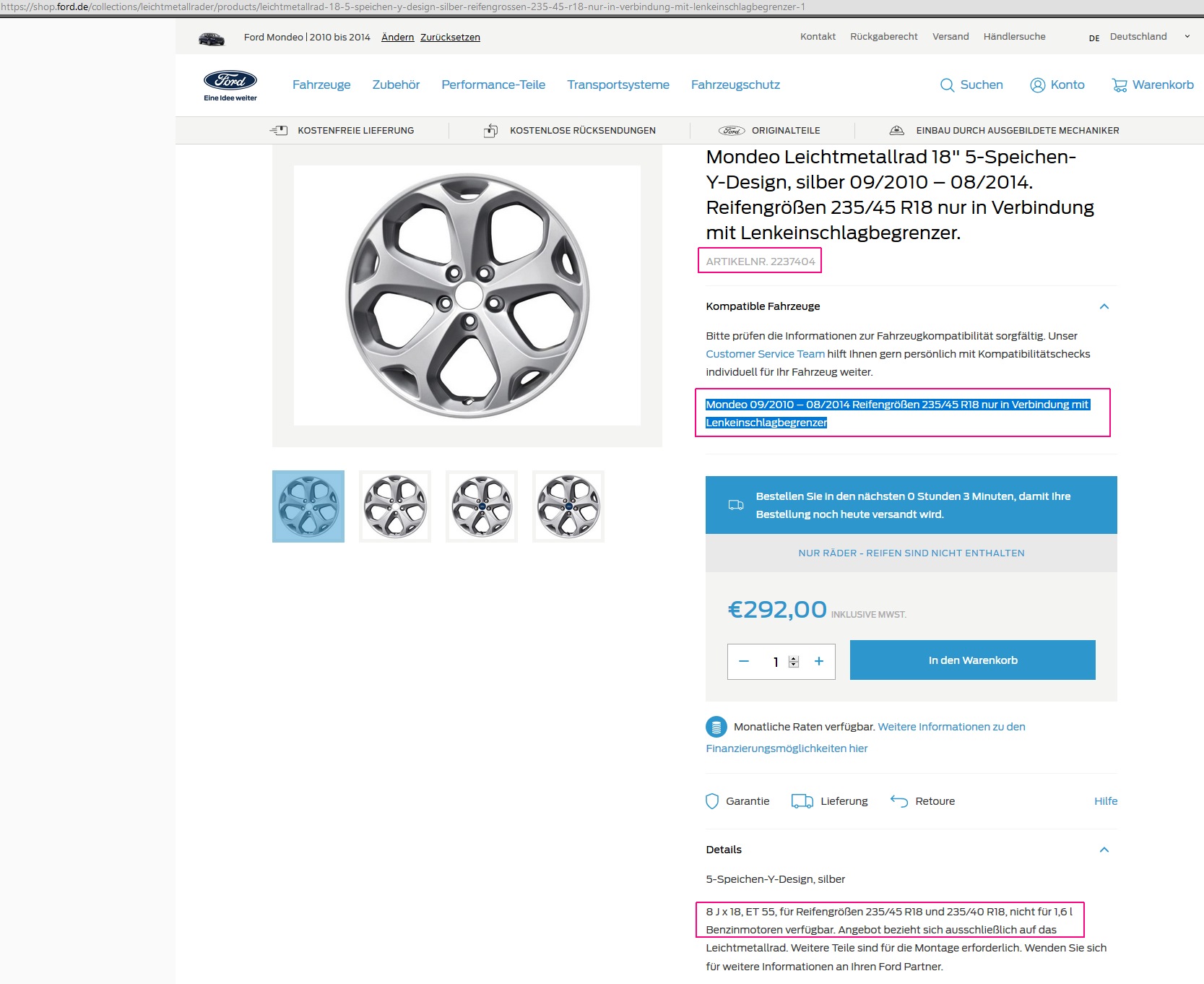
Task: Open the Warenkorb cart icon
Action: pyautogui.click(x=1119, y=85)
